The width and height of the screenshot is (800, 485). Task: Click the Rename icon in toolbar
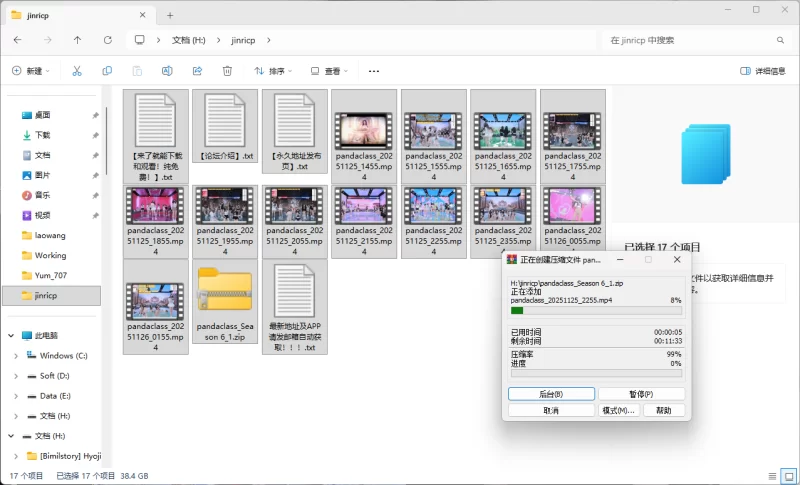pyautogui.click(x=167, y=71)
